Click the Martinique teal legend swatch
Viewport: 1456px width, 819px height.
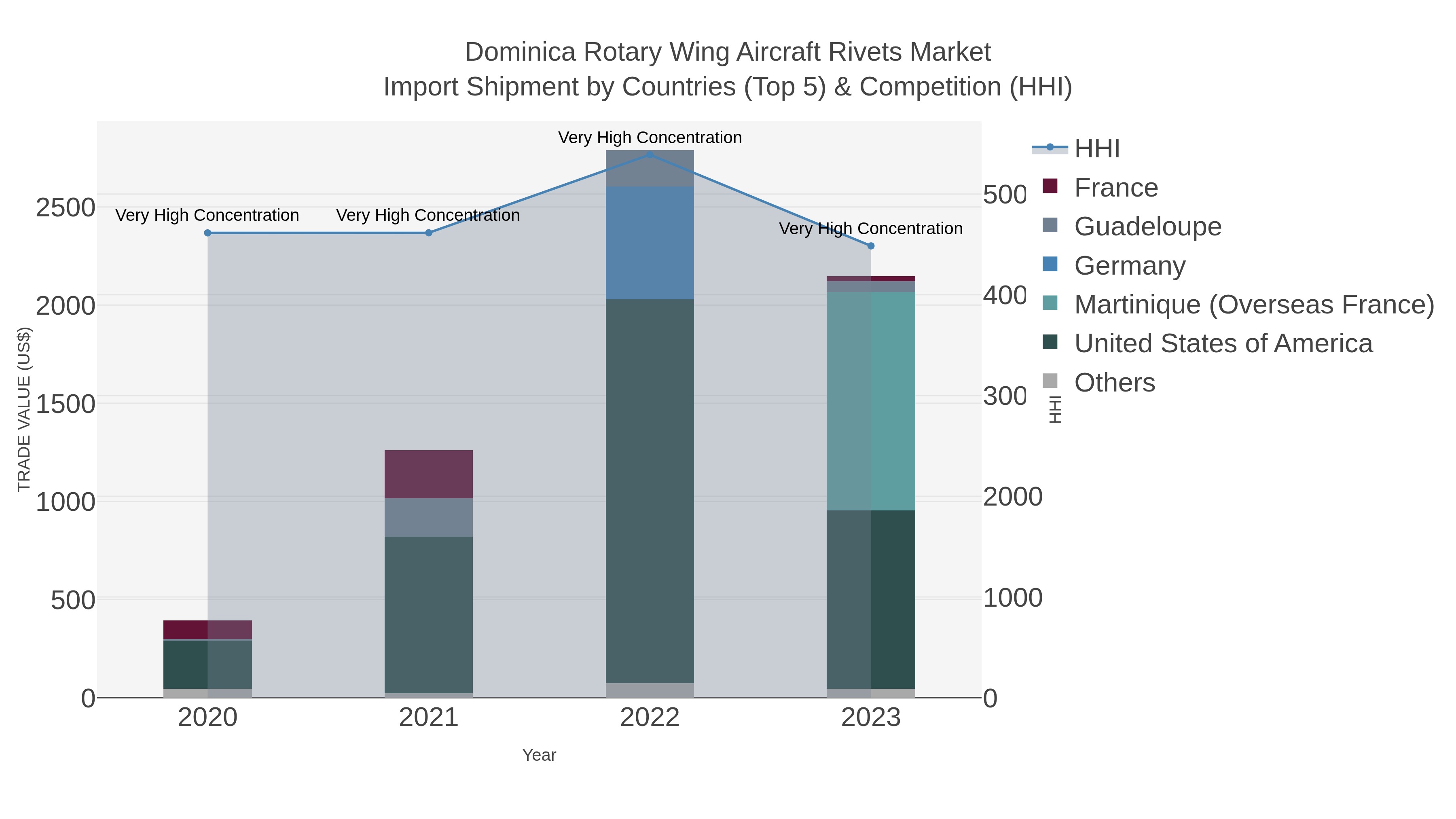point(1050,303)
